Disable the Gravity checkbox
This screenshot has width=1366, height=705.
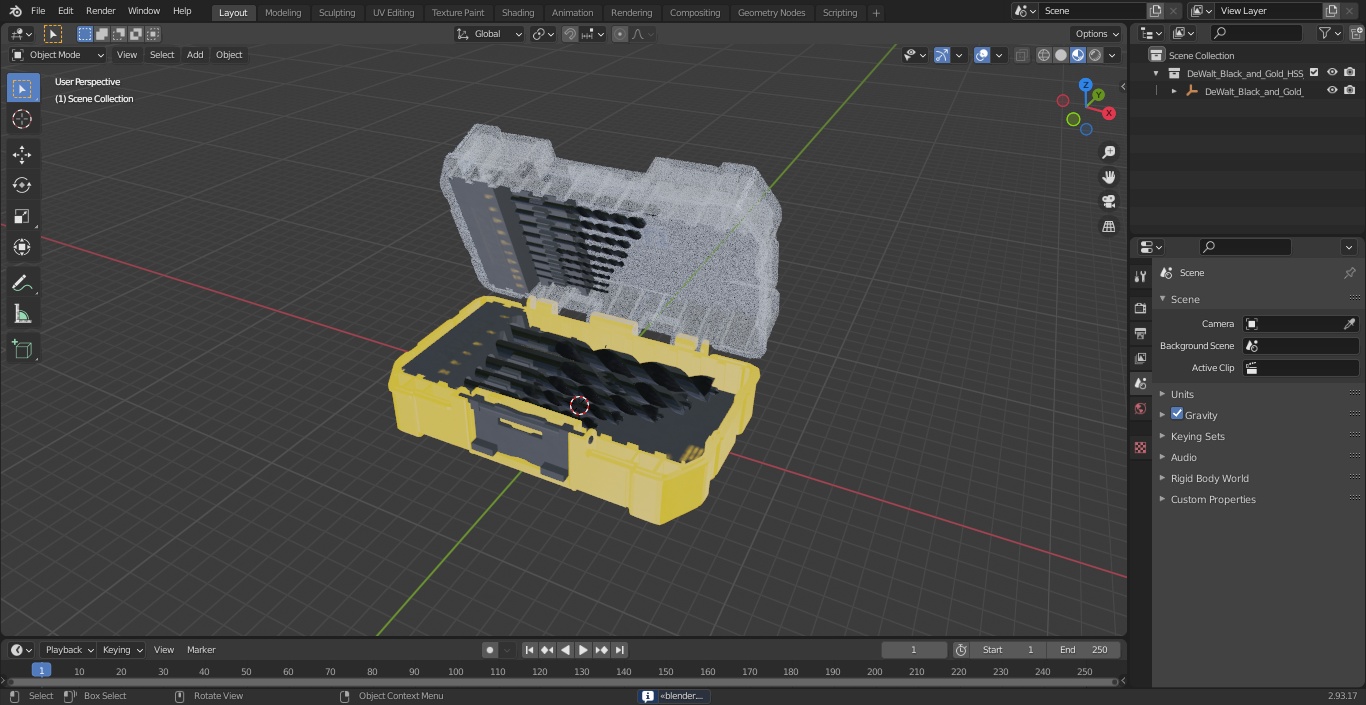click(1177, 414)
